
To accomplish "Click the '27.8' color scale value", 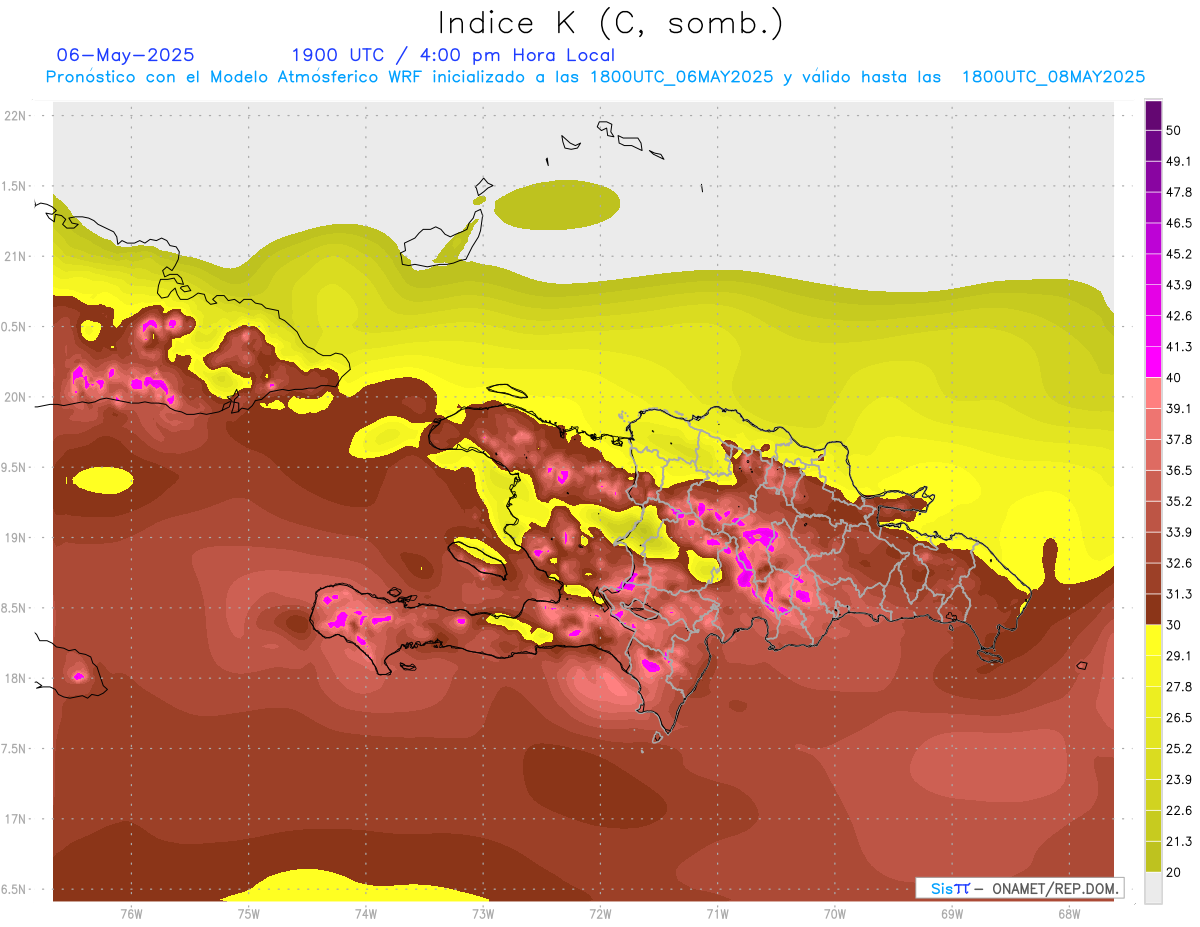I will (x=1180, y=687).
